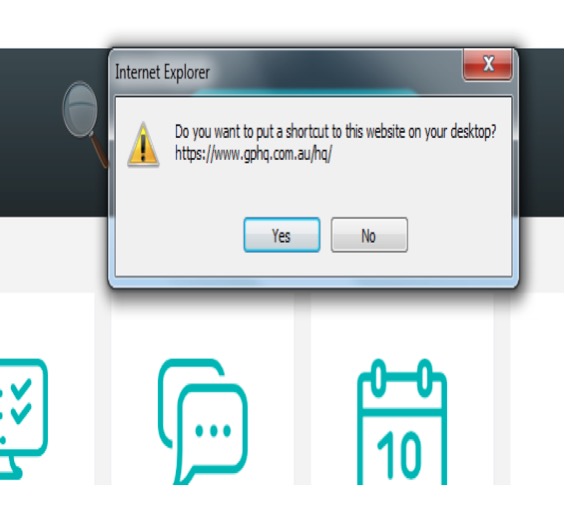Click the gphq.com.au URL text in dialog
The image size is (565, 529).
[x=253, y=154]
